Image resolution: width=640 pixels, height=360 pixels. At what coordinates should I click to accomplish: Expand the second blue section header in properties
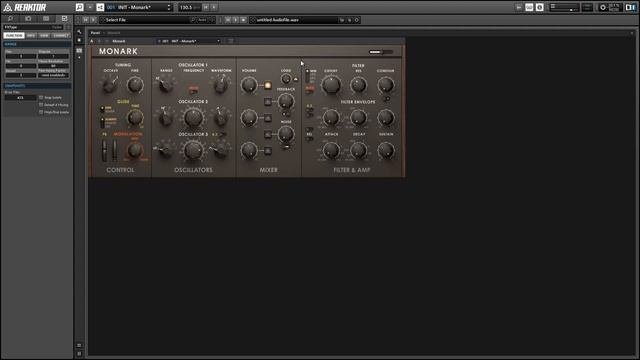click(x=37, y=86)
